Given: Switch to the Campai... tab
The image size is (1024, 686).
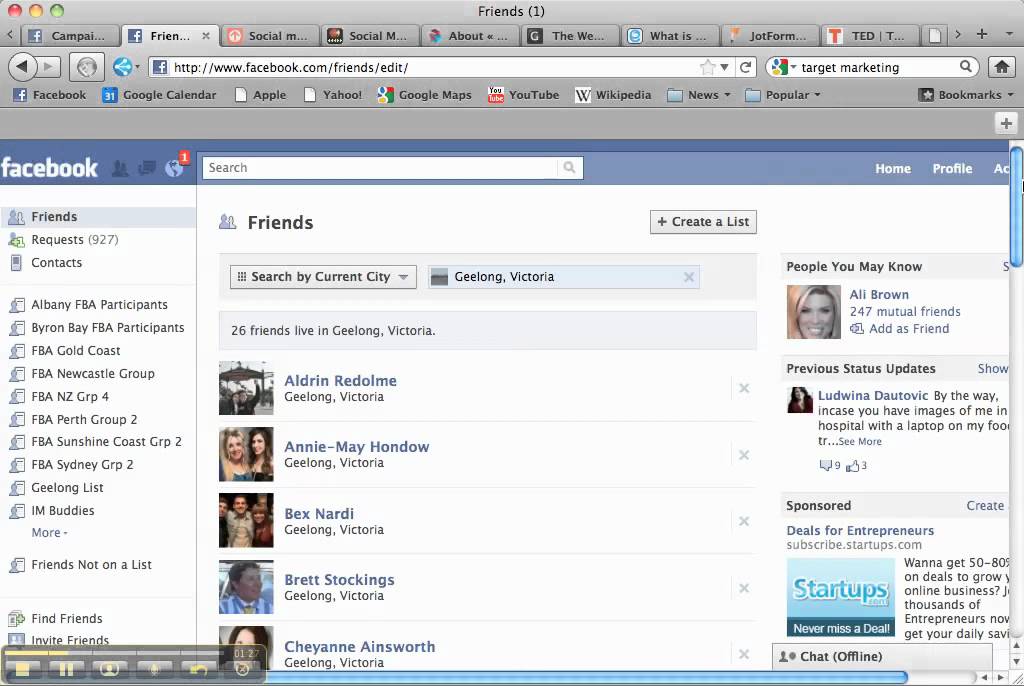Looking at the screenshot, I should coord(72,36).
